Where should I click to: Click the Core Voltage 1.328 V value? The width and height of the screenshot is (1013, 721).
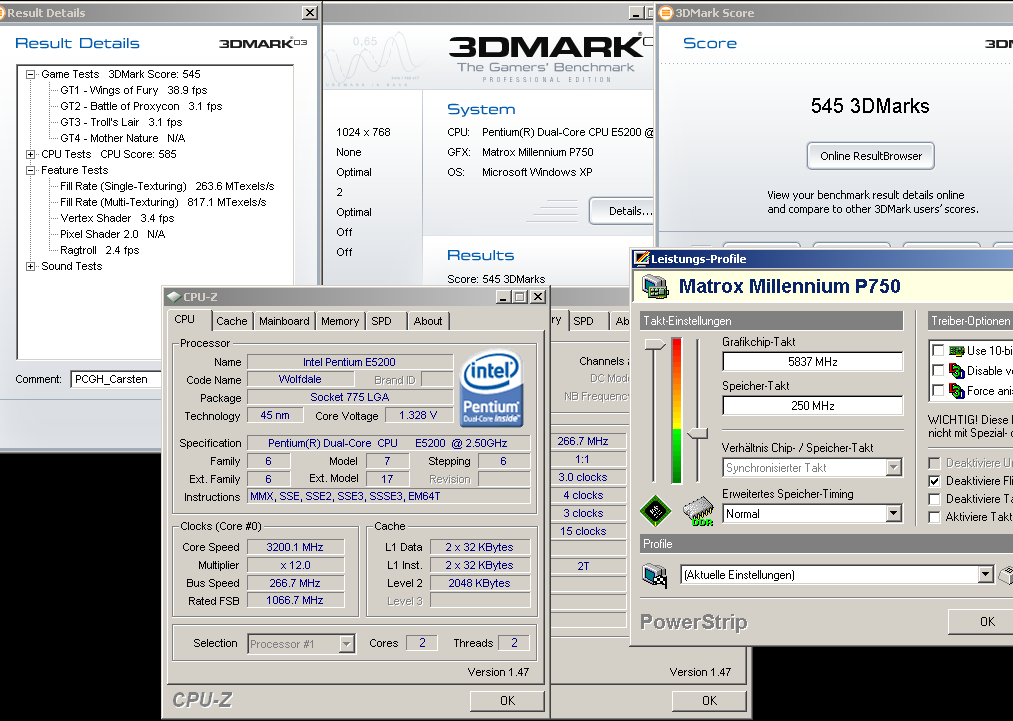418,415
